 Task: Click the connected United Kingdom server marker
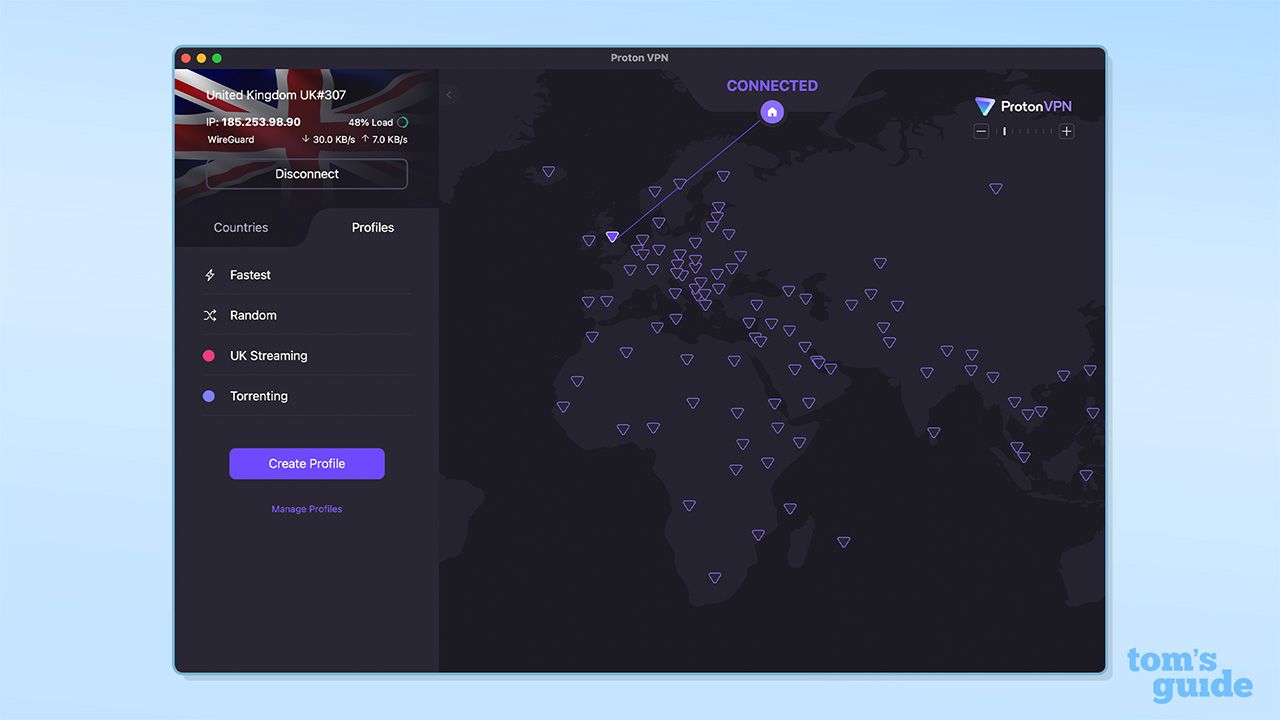tap(612, 237)
